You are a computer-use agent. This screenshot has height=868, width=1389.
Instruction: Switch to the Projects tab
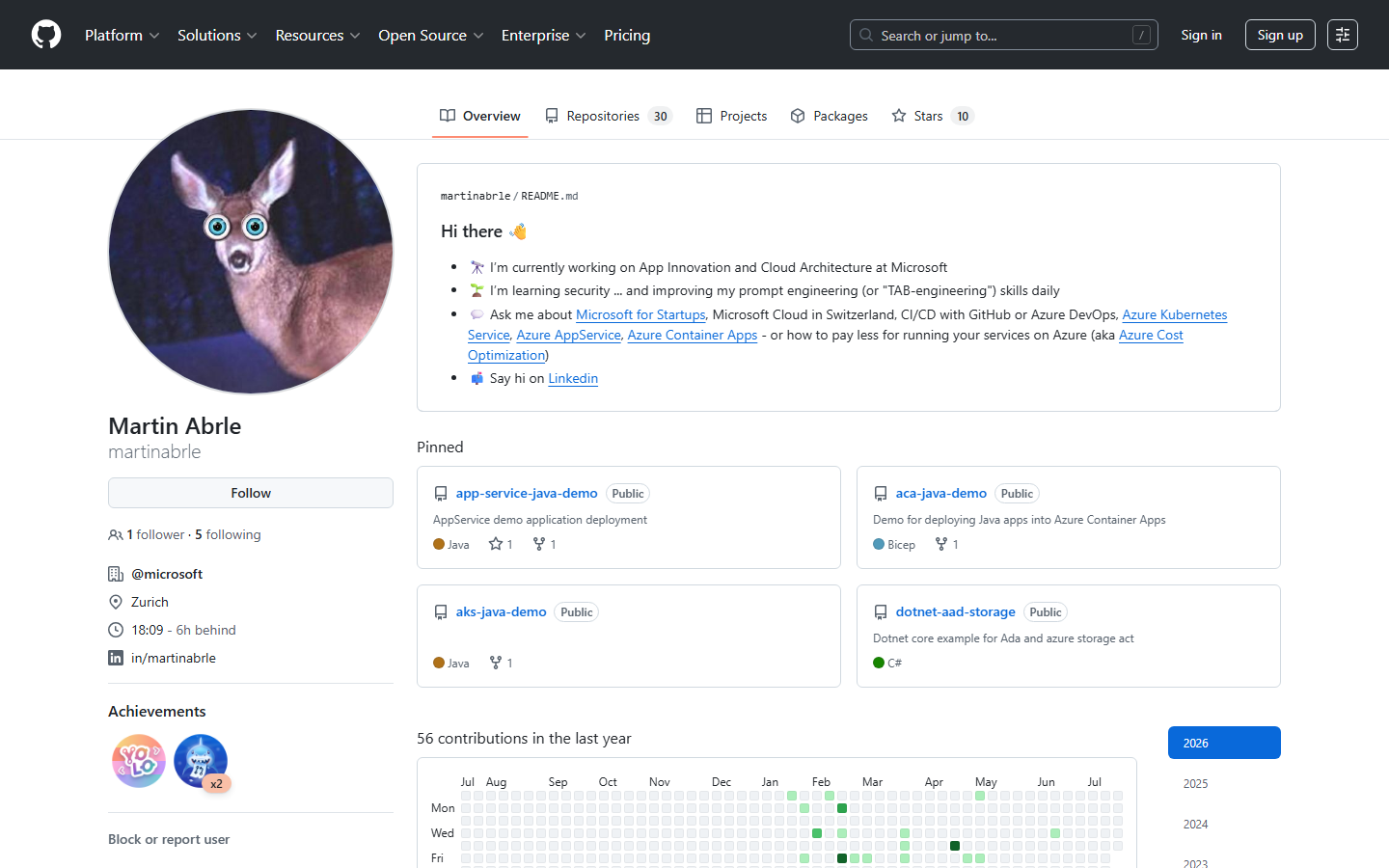(x=732, y=116)
